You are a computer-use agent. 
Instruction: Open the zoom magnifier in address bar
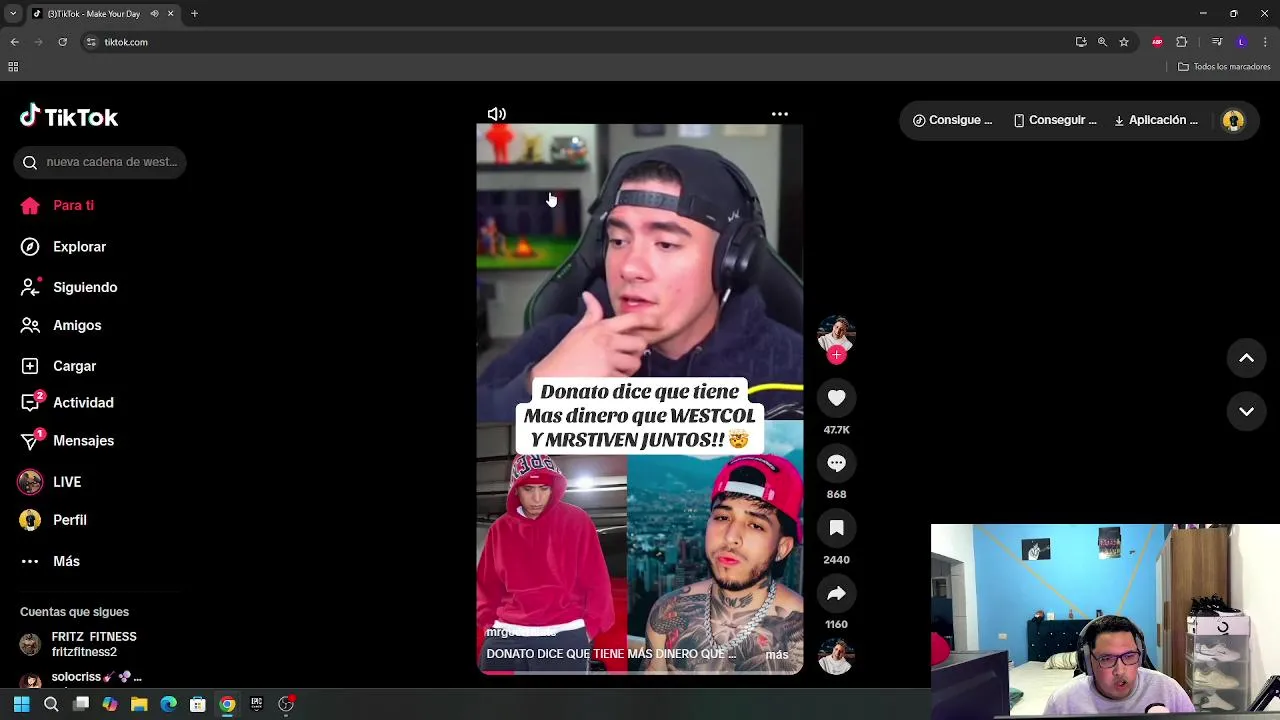[1102, 42]
